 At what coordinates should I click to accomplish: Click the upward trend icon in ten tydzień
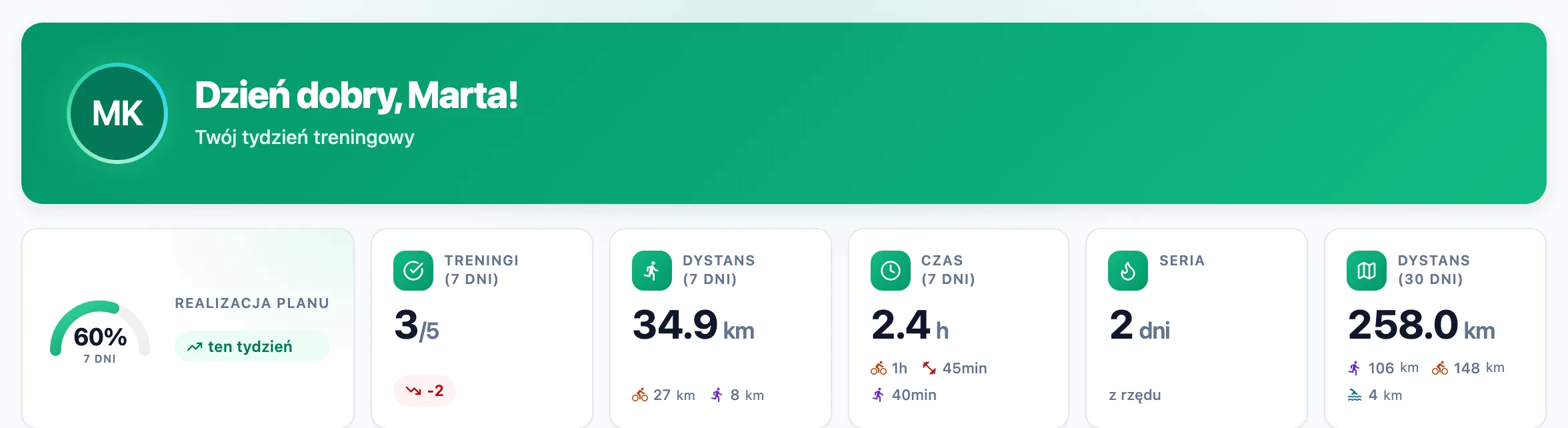[195, 347]
